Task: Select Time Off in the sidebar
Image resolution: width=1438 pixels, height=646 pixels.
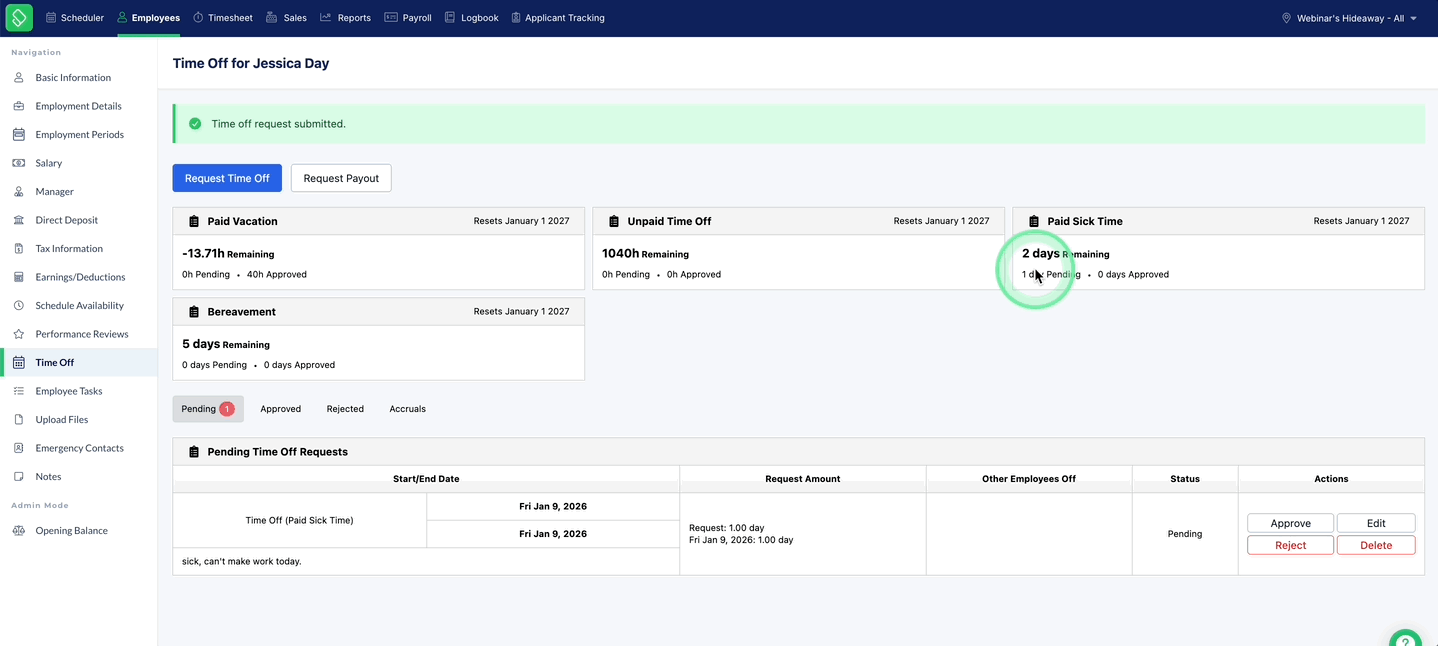Action: click(x=79, y=363)
